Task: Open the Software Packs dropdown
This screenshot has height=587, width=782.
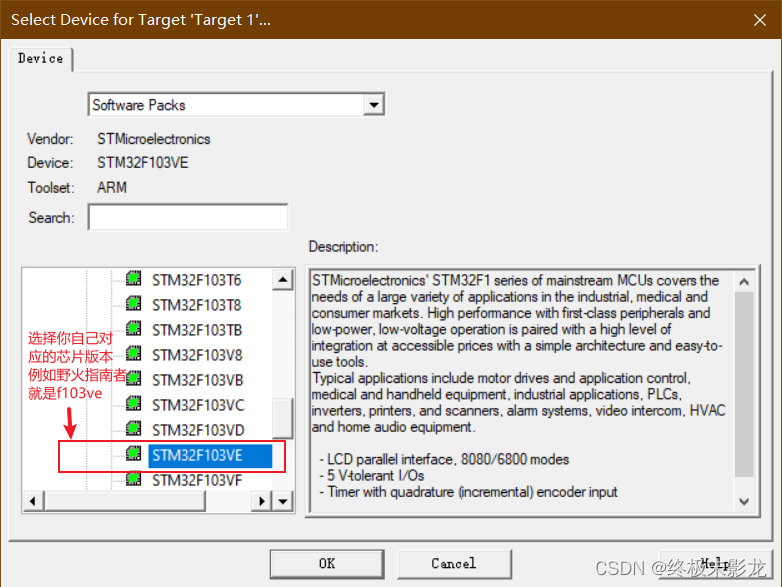Action: pyautogui.click(x=374, y=105)
